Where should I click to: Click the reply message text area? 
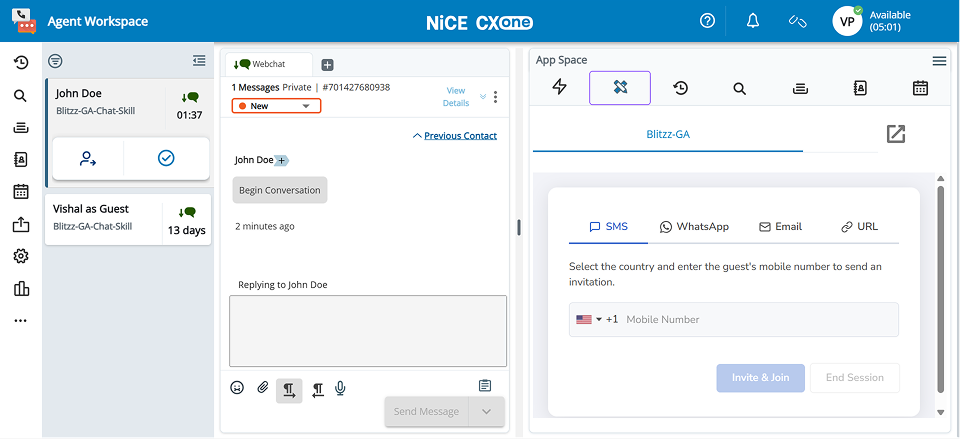[368, 331]
